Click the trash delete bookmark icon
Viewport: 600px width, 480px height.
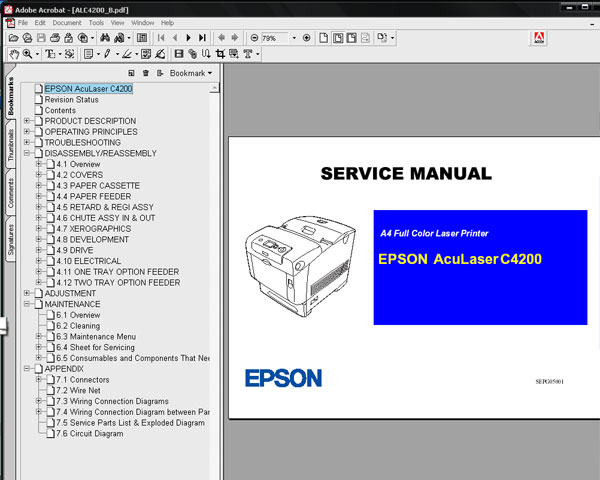coord(146,73)
